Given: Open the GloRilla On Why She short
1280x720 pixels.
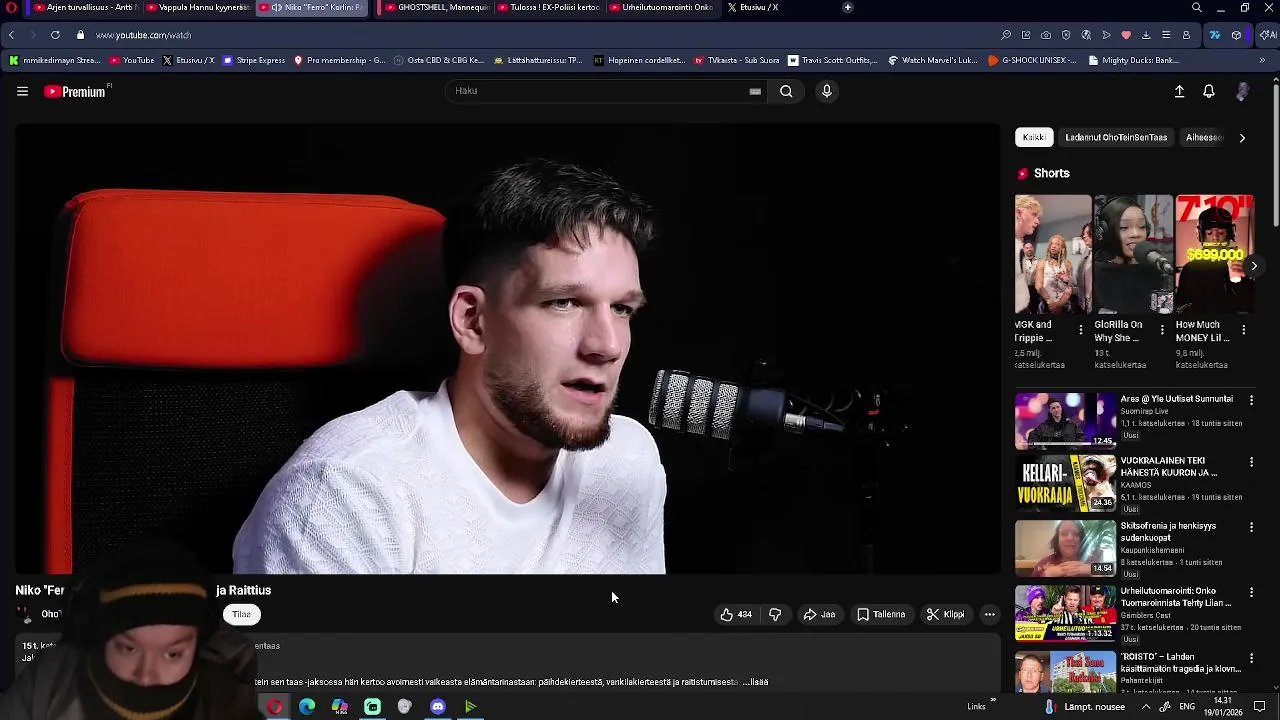Looking at the screenshot, I should click(x=1133, y=255).
